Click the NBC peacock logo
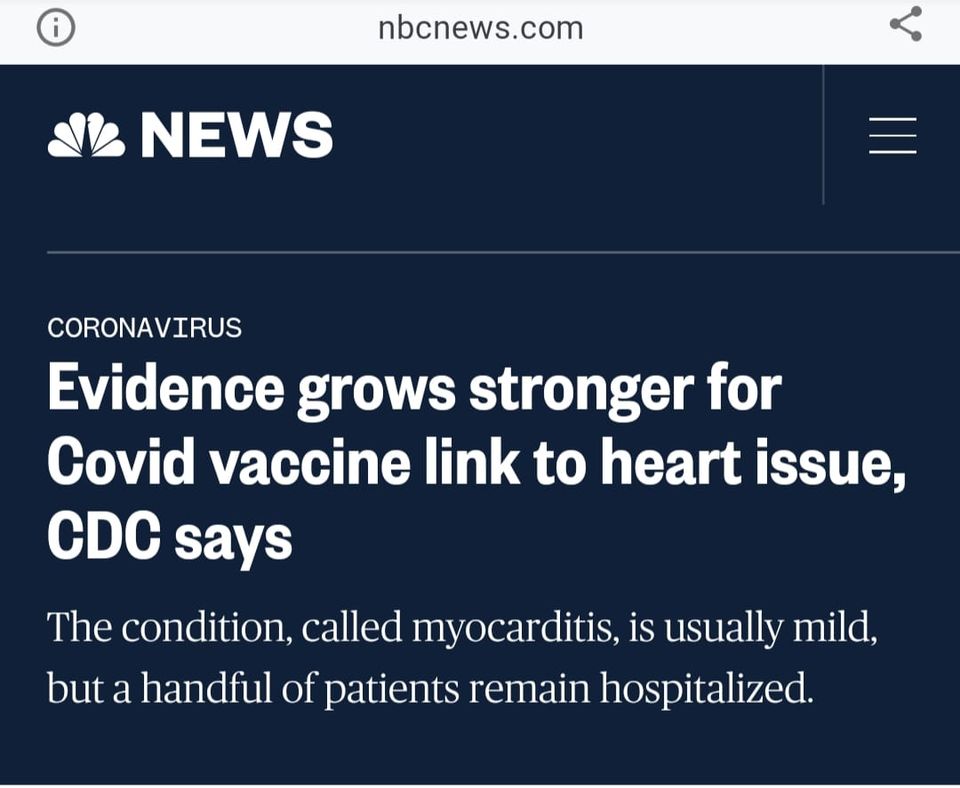960x788 pixels. coord(86,135)
